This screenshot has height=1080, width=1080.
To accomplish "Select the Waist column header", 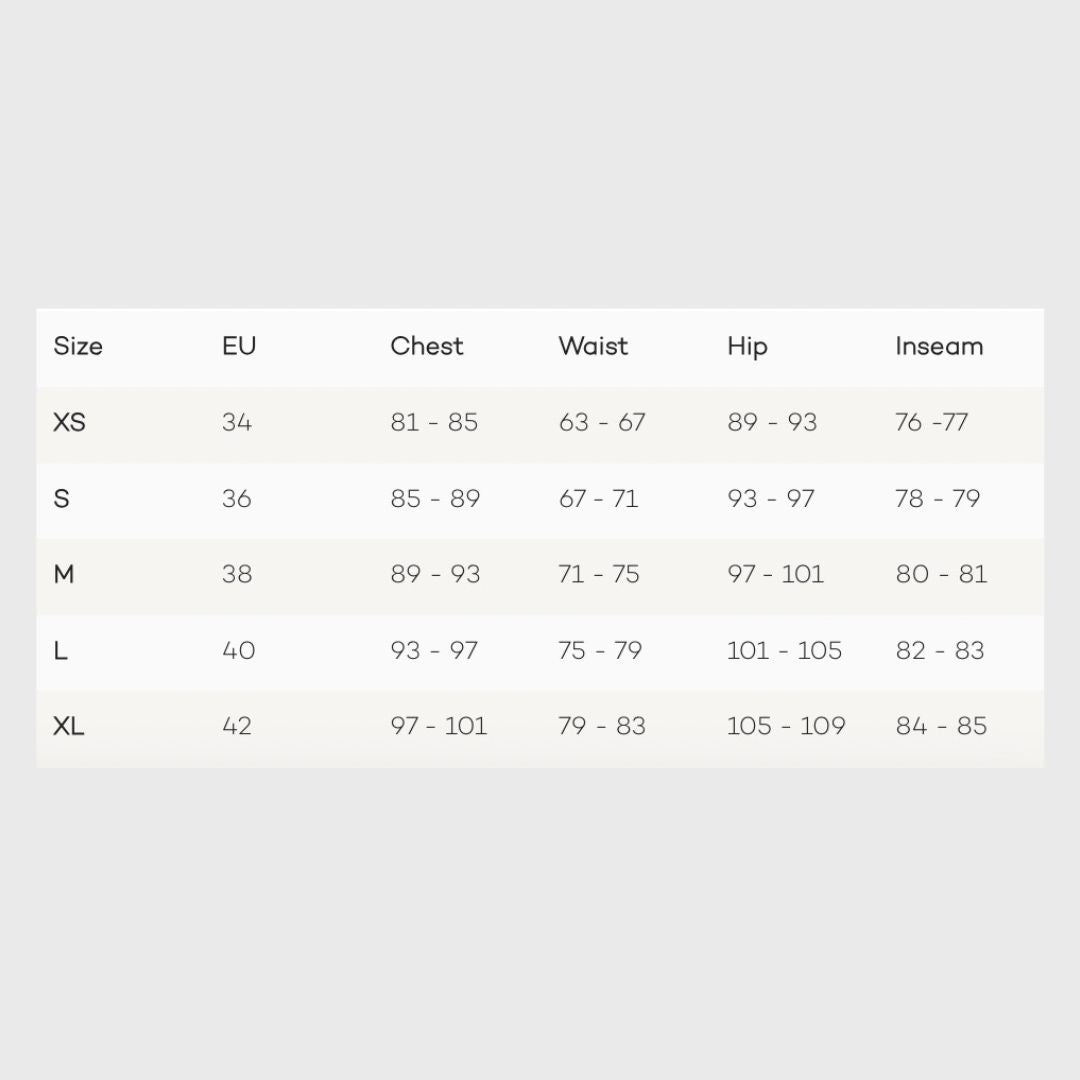I will click(593, 346).
